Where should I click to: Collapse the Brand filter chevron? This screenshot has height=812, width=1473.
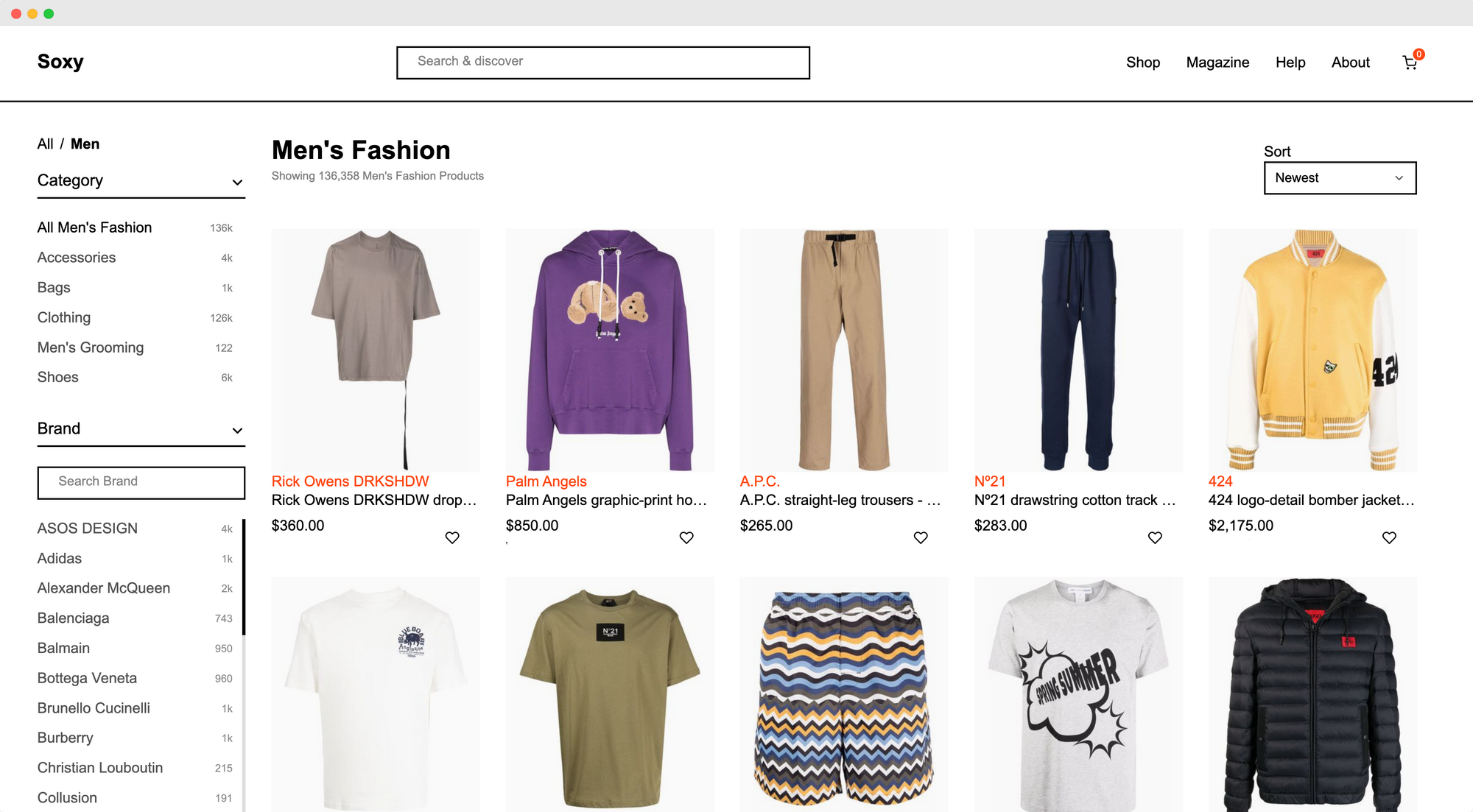pos(237,430)
